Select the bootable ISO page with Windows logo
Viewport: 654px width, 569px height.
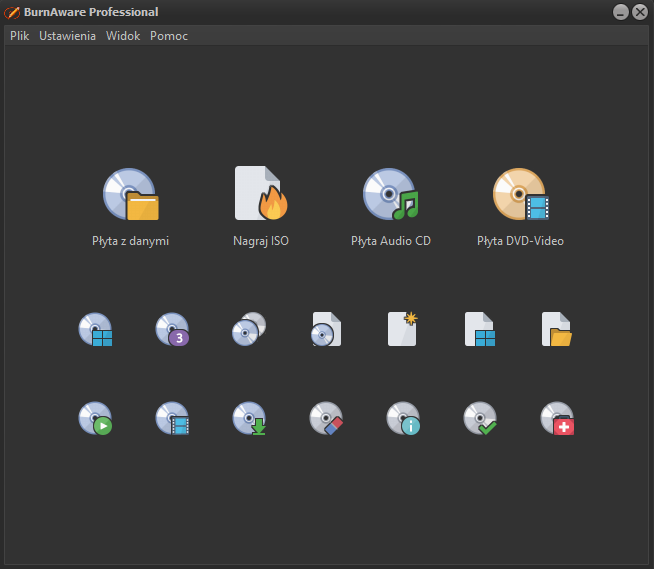tap(480, 329)
